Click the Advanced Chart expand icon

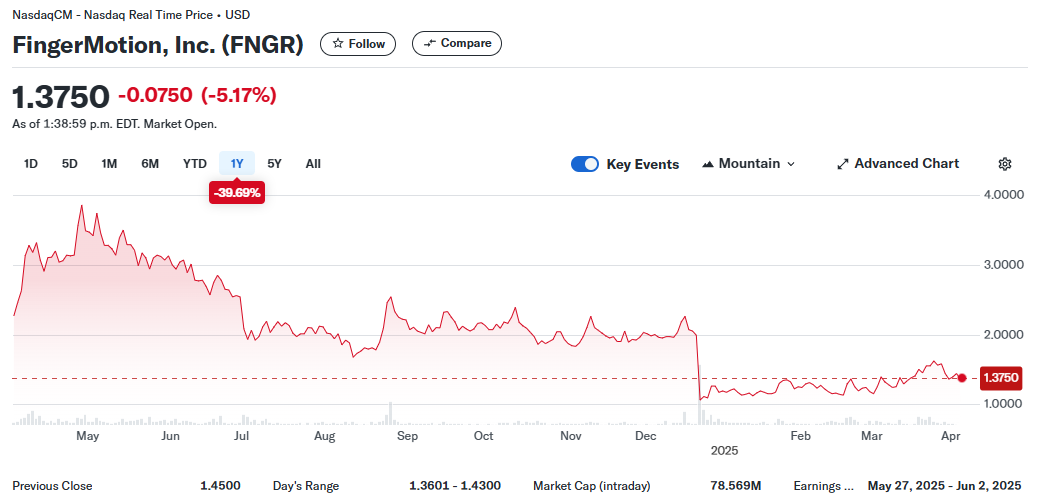click(843, 164)
